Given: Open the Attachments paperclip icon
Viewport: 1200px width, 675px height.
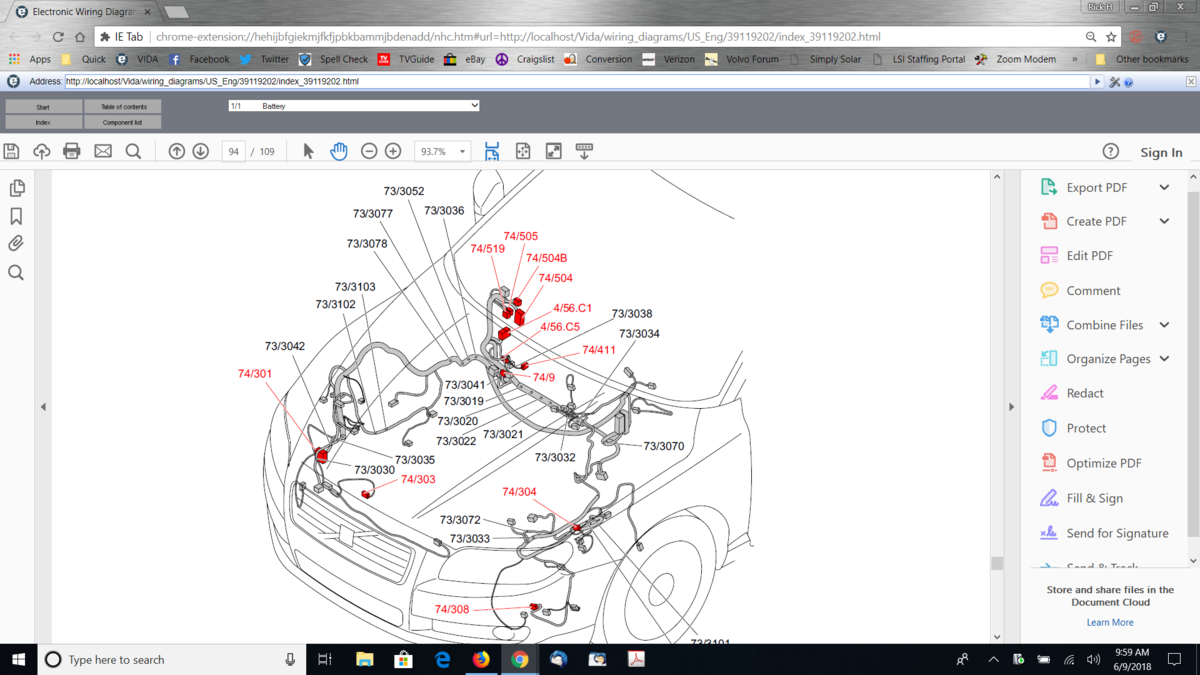Looking at the screenshot, I should pyautogui.click(x=16, y=243).
